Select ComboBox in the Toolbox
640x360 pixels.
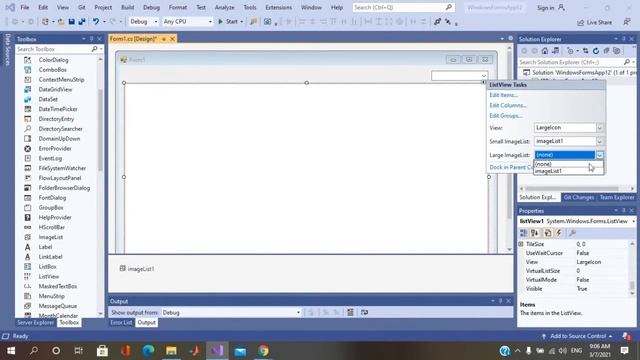click(x=52, y=70)
